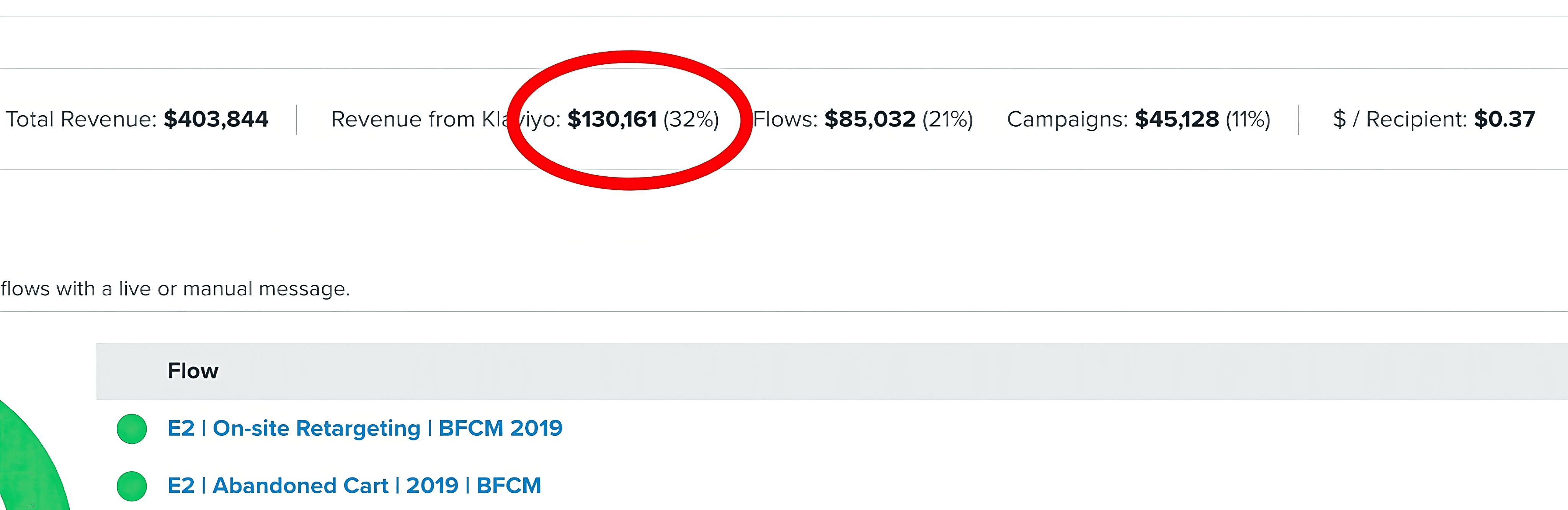This screenshot has width=1568, height=510.
Task: Select the $0.37 per recipient value
Action: 1505,119
